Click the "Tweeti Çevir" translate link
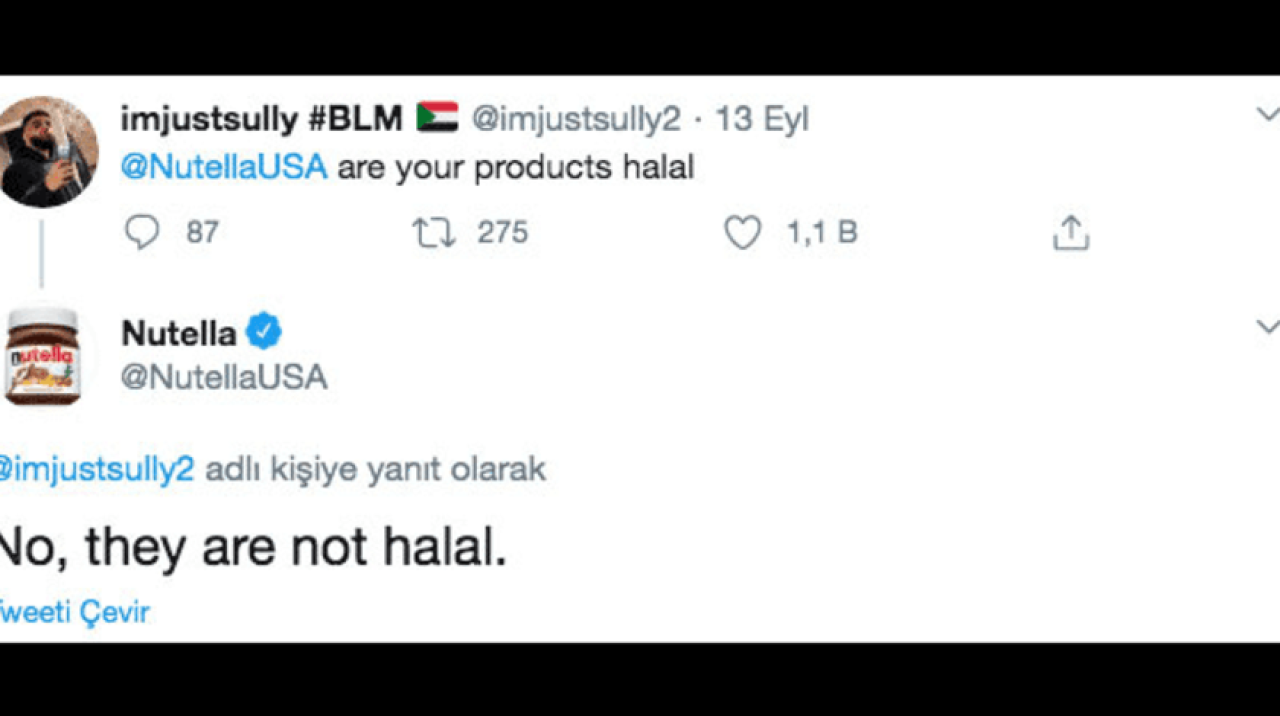Image resolution: width=1280 pixels, height=716 pixels. coord(75,612)
